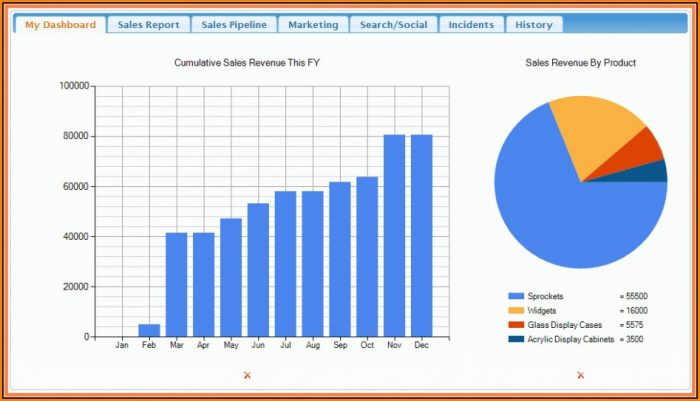700x401 pixels.
Task: Click the blue Sprockets legend swatch
Action: pyautogui.click(x=516, y=297)
